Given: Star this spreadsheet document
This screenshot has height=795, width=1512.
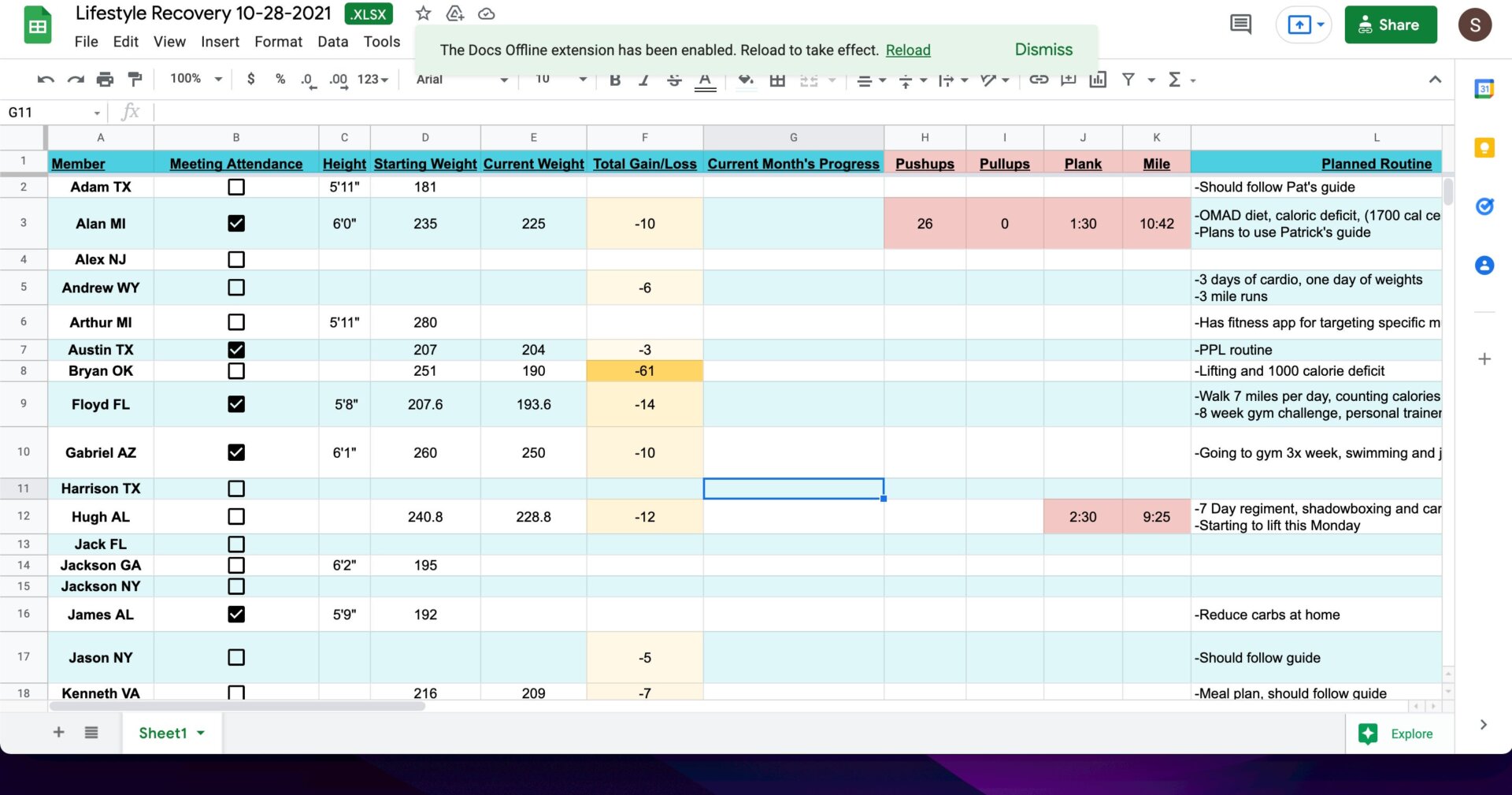Looking at the screenshot, I should [x=424, y=13].
